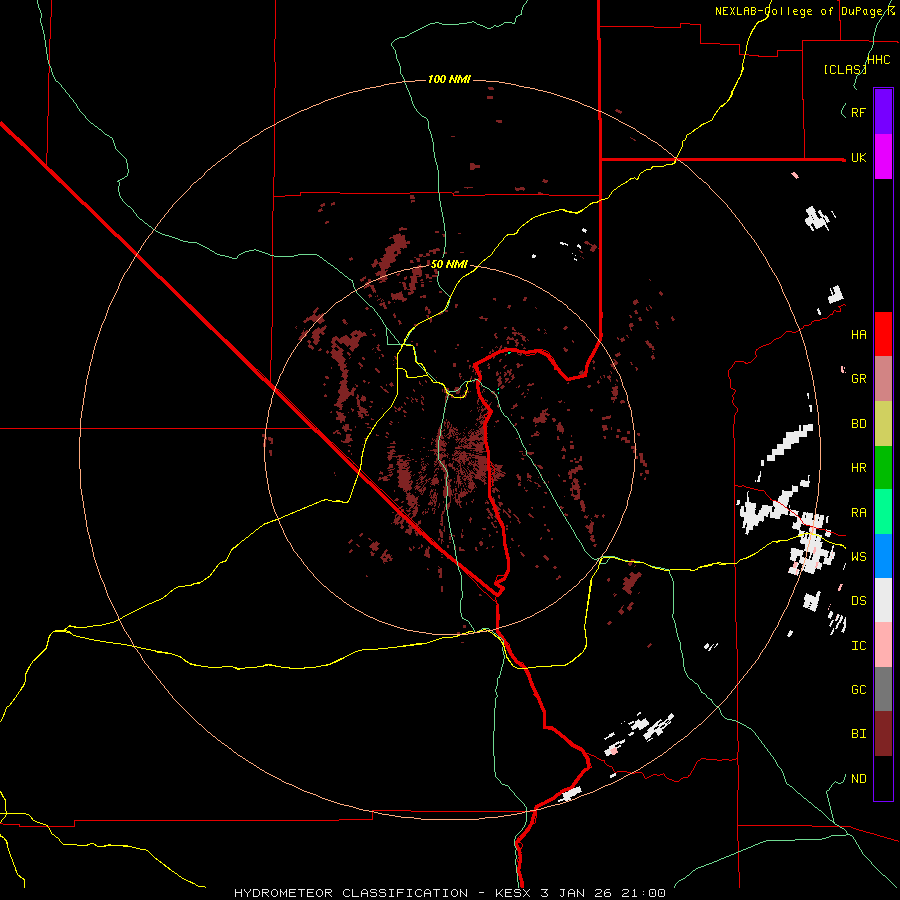
Task: Select the BI legend label
Action: coord(858,734)
